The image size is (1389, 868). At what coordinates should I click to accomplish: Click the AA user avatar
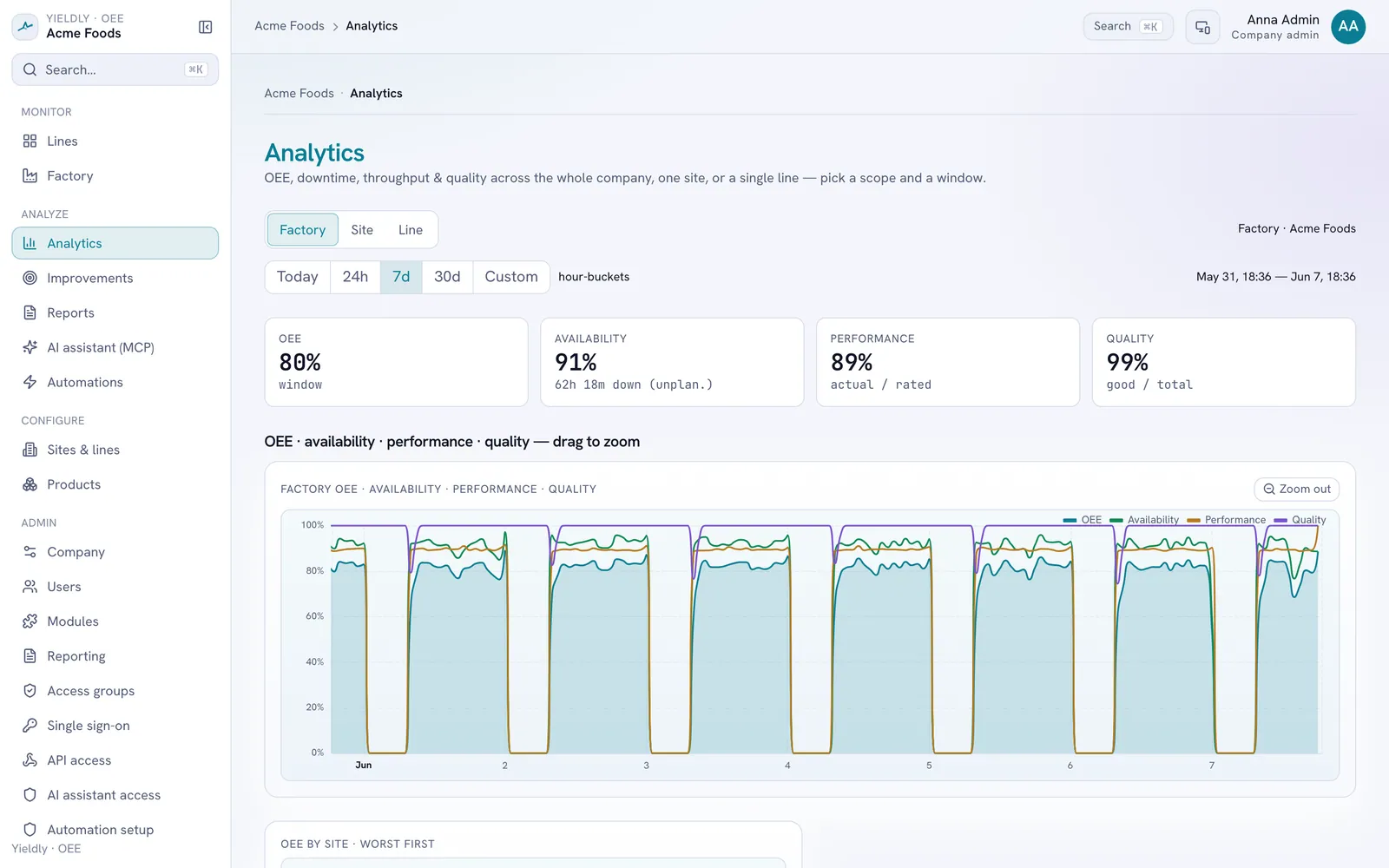click(1348, 27)
